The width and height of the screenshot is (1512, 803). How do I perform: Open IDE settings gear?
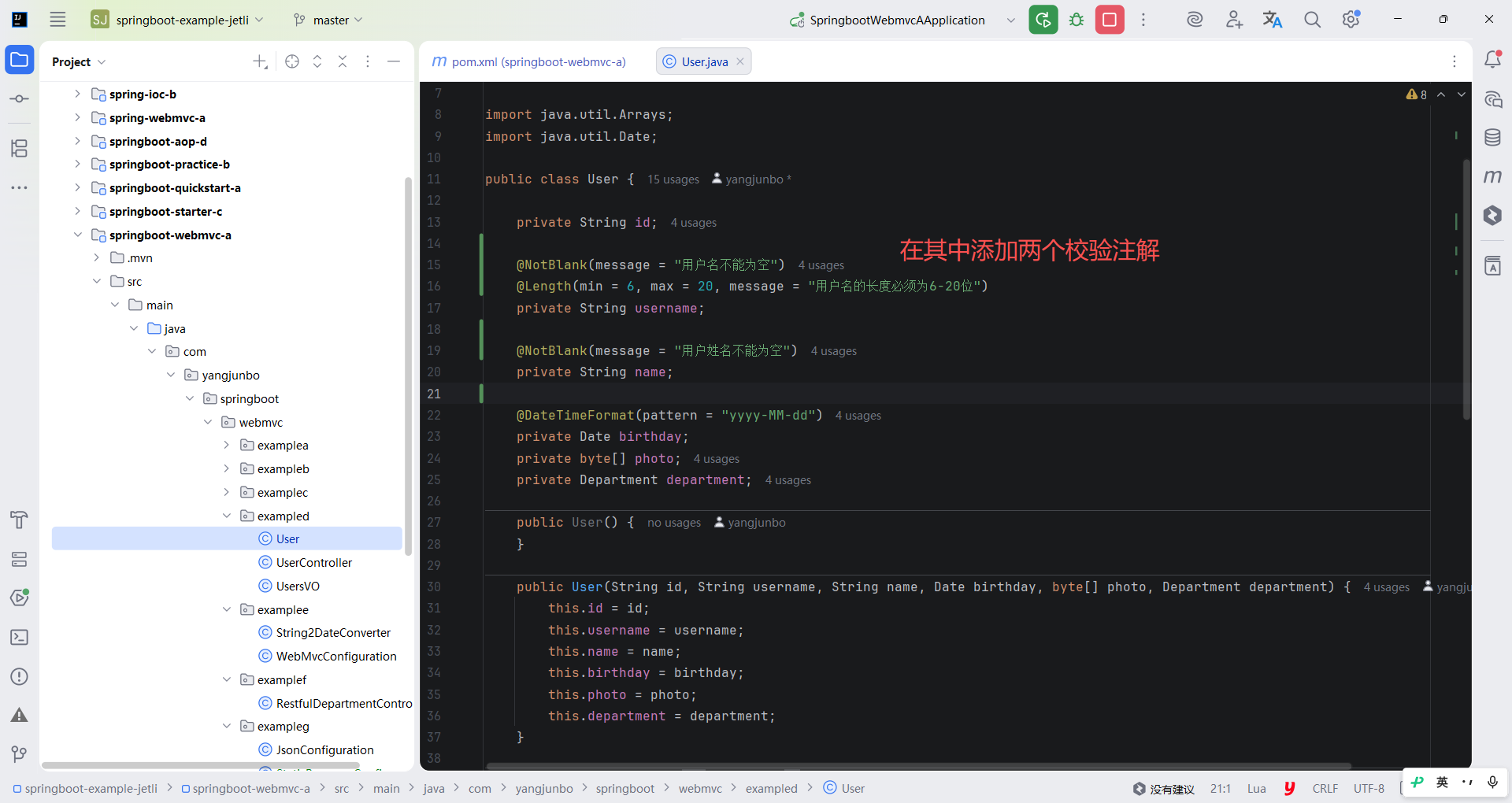(1351, 20)
